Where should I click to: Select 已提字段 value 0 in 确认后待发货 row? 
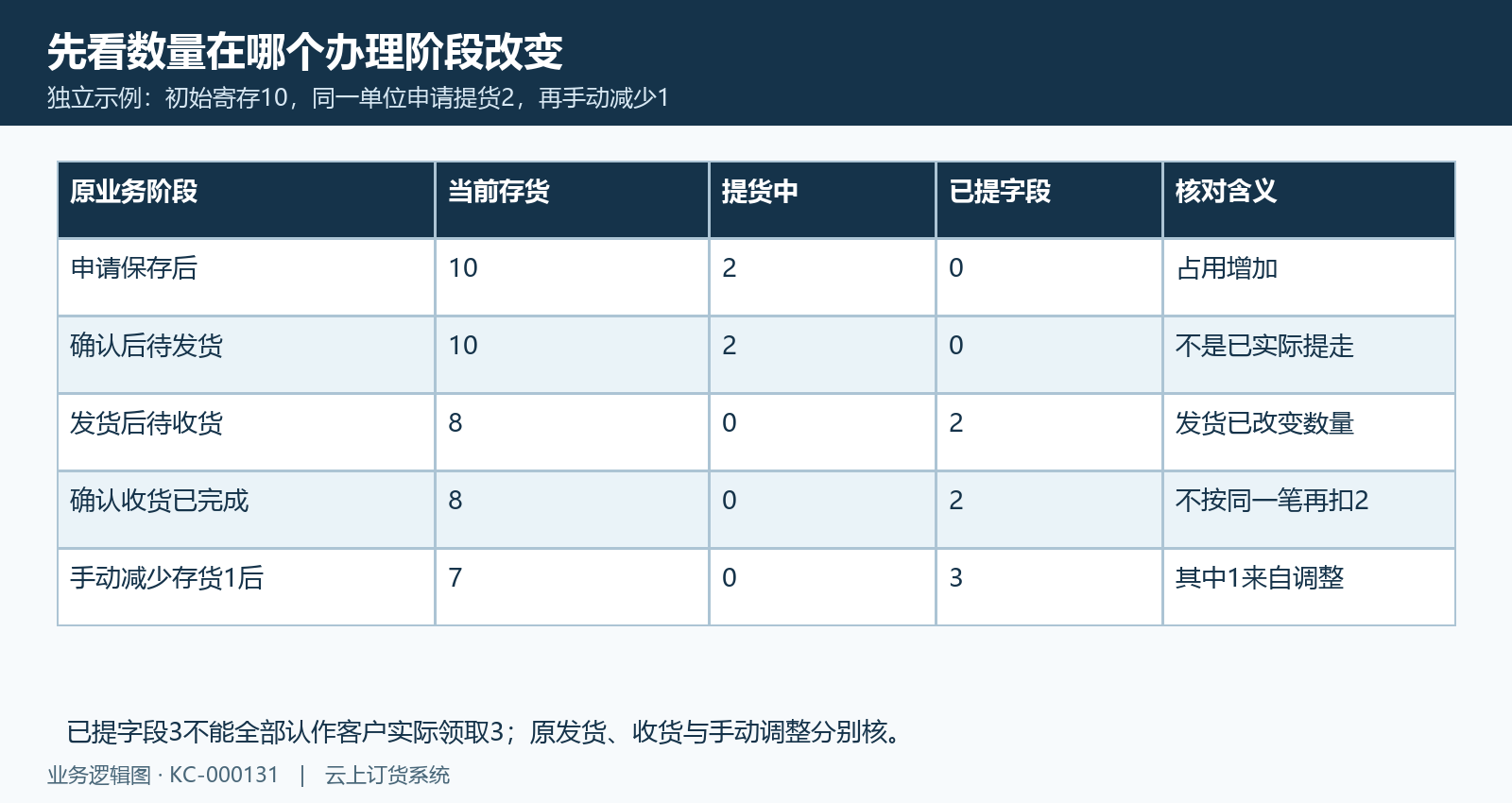pos(956,346)
